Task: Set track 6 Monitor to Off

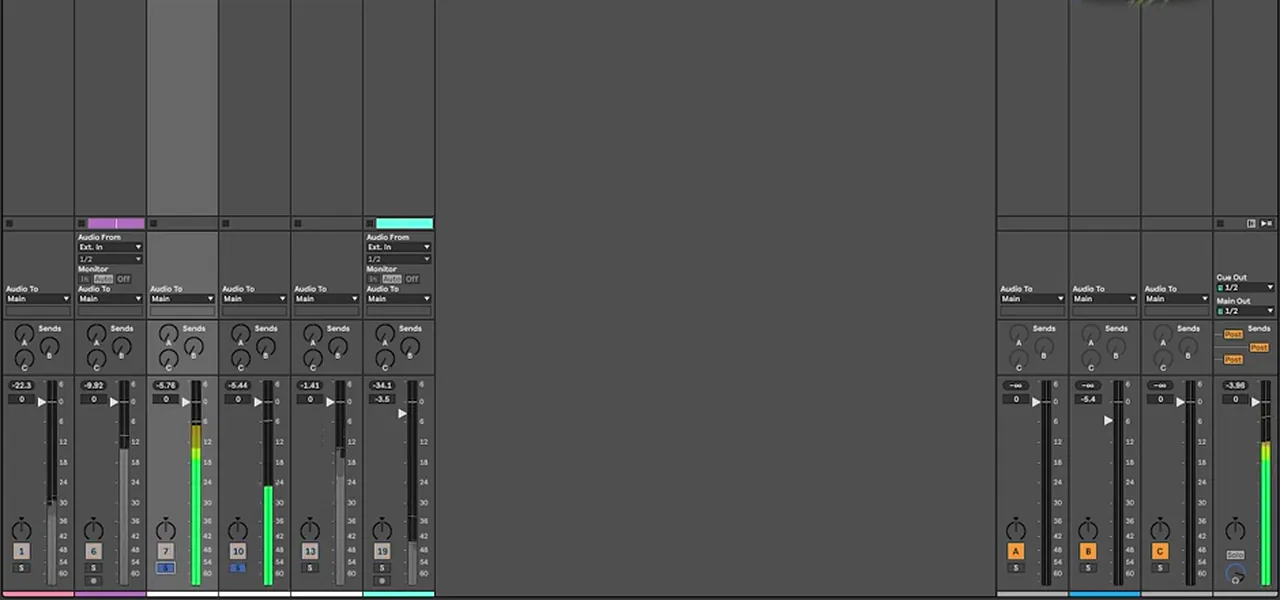Action: tap(124, 279)
